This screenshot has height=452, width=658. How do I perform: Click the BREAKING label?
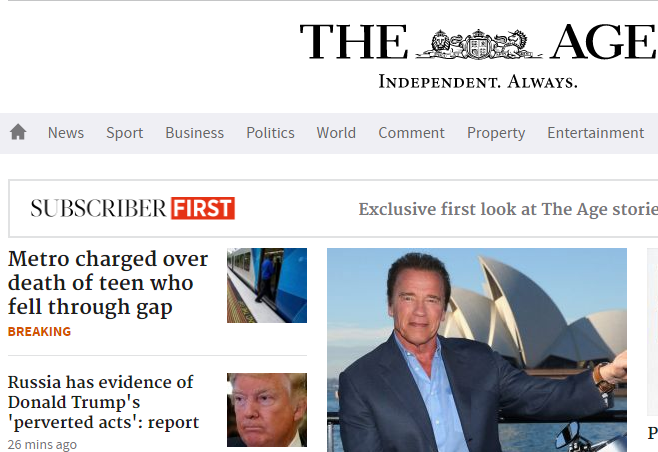point(39,332)
